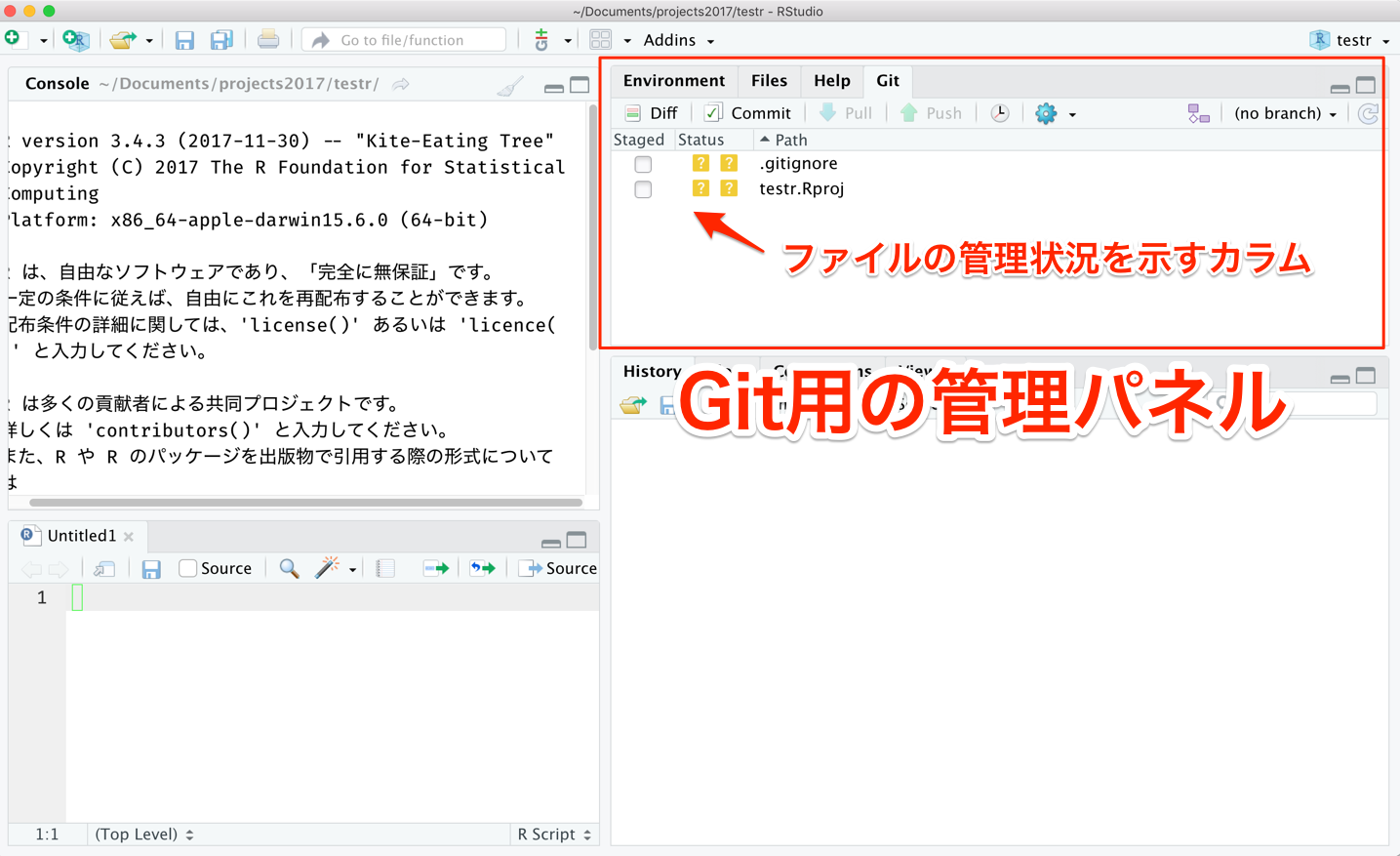Open Find/Replace with the magnifying glass icon

pyautogui.click(x=289, y=568)
